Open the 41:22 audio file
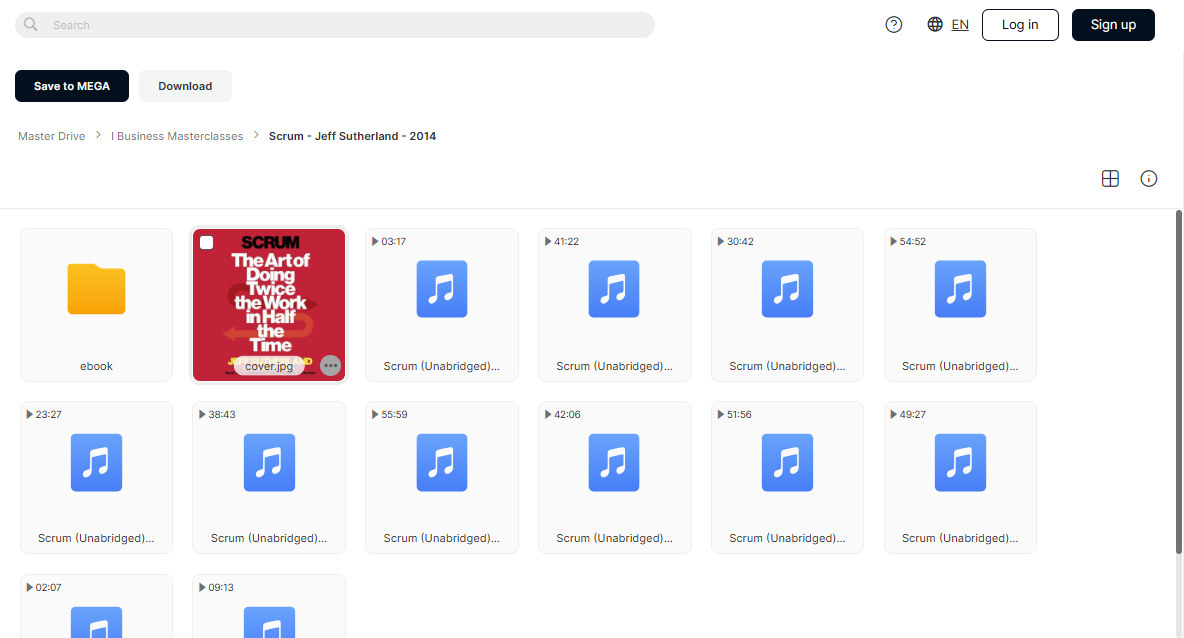Image resolution: width=1184 pixels, height=638 pixels. [x=615, y=305]
